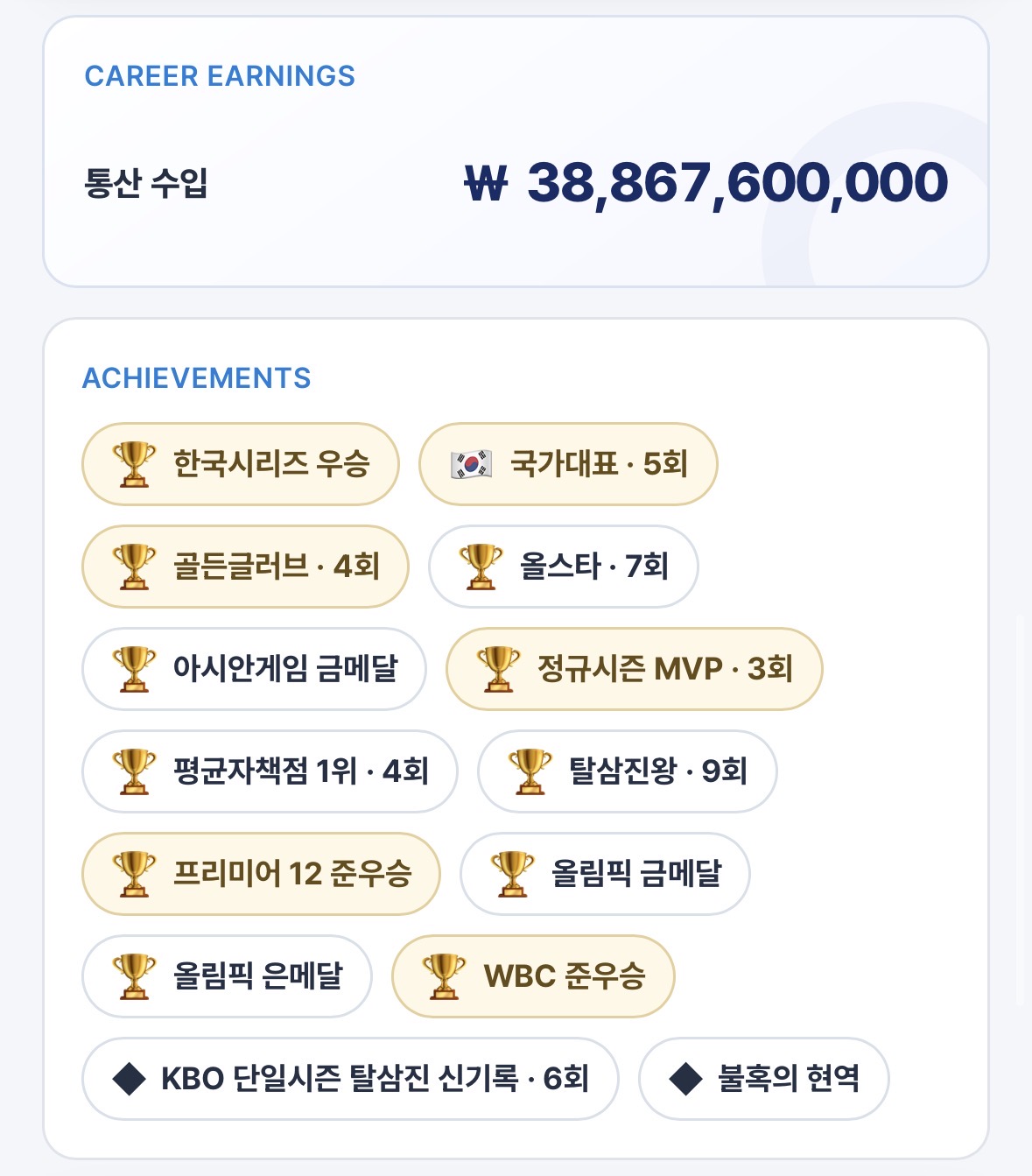Click the diamond icon beside 불혹의 현역
Screen dimensions: 1032x1176
[686, 1079]
